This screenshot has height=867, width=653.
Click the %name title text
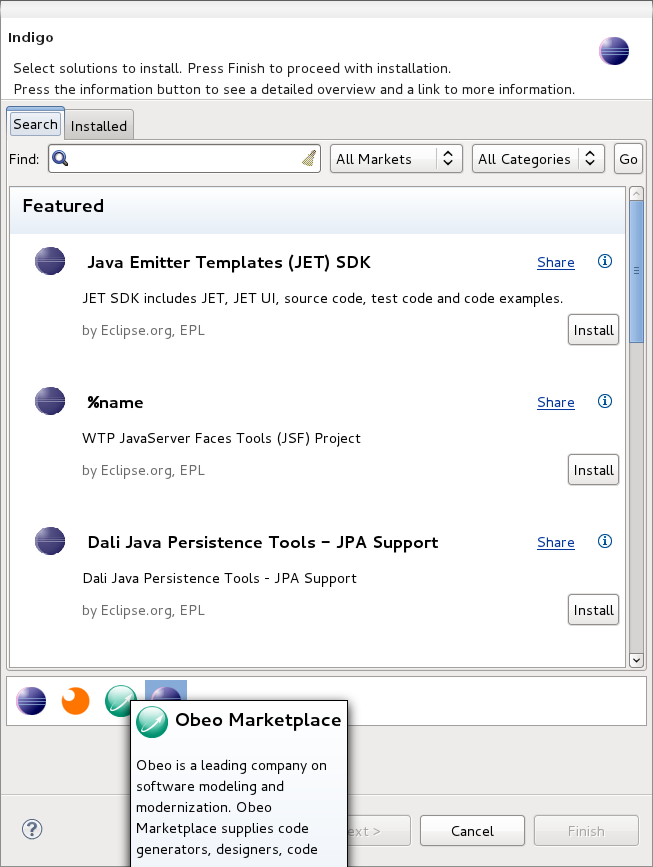(x=115, y=402)
